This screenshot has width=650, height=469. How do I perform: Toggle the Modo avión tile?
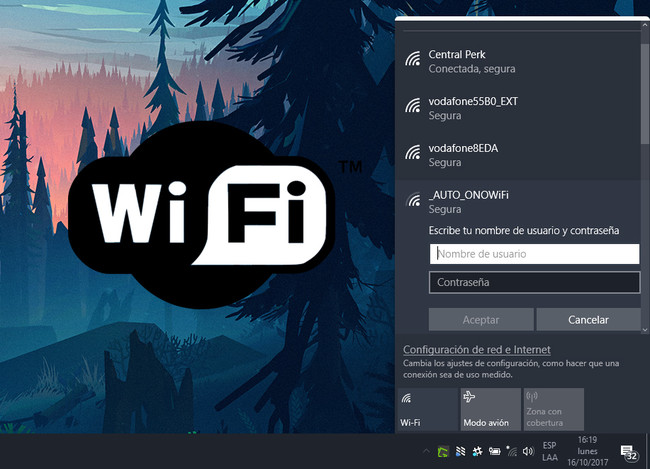491,409
